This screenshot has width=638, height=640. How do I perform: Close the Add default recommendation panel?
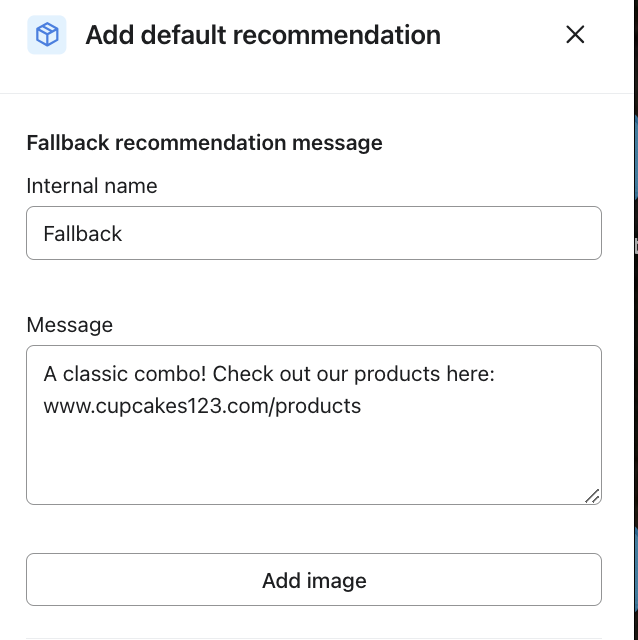point(575,35)
